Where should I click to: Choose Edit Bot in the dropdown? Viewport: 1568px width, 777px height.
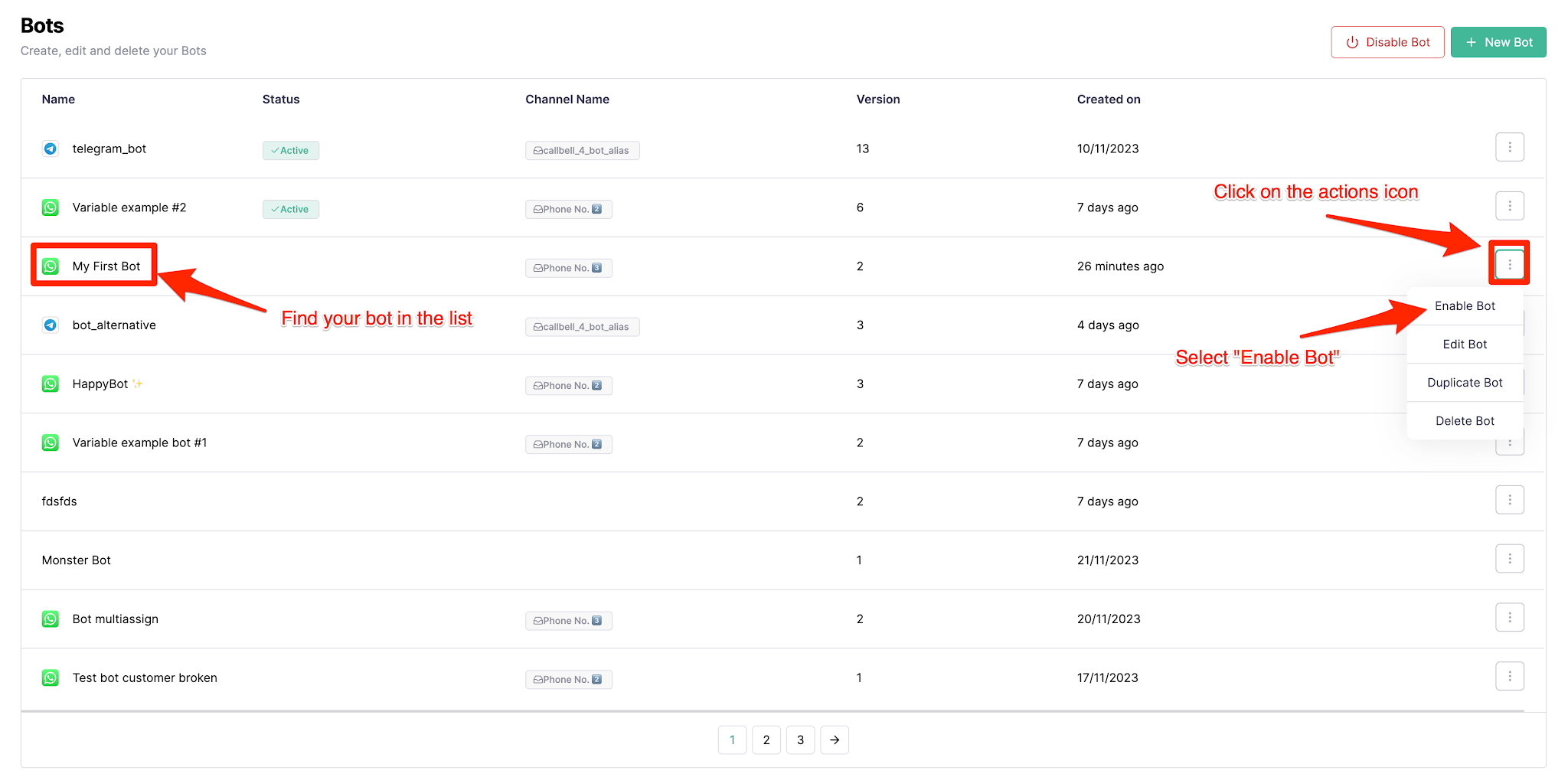(1465, 344)
